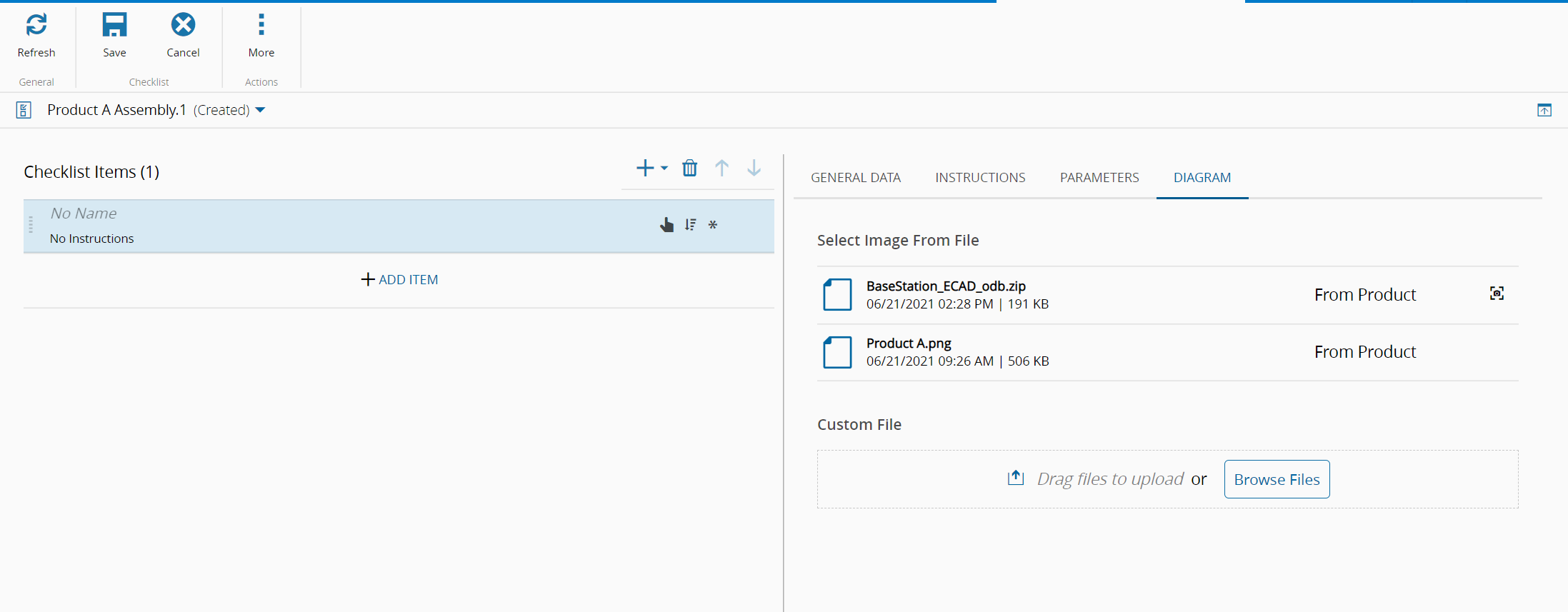Click the preview icon for BaseStation_ECAD_odb.zip

1497,294
